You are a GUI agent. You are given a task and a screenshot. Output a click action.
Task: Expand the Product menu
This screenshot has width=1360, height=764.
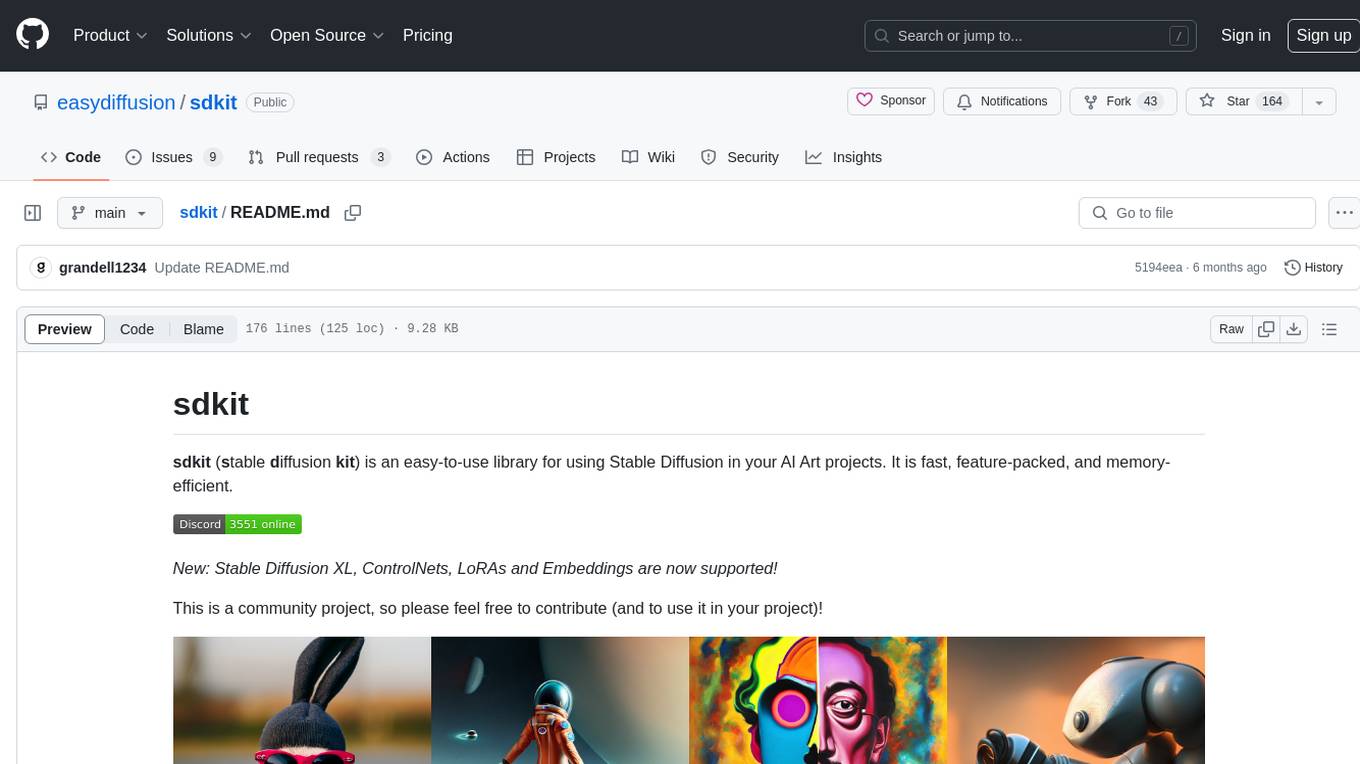tap(110, 35)
